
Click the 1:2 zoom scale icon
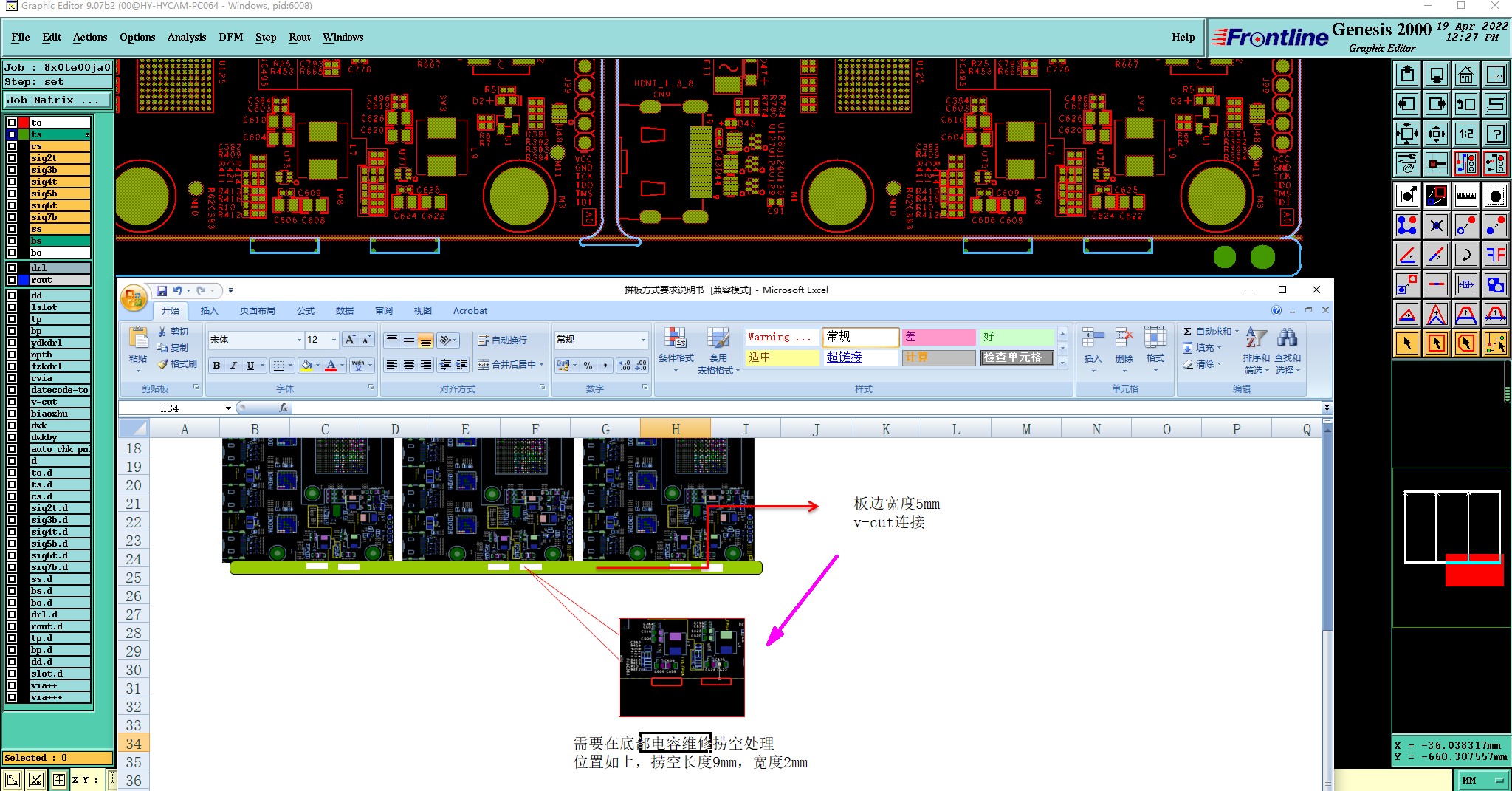(1465, 134)
